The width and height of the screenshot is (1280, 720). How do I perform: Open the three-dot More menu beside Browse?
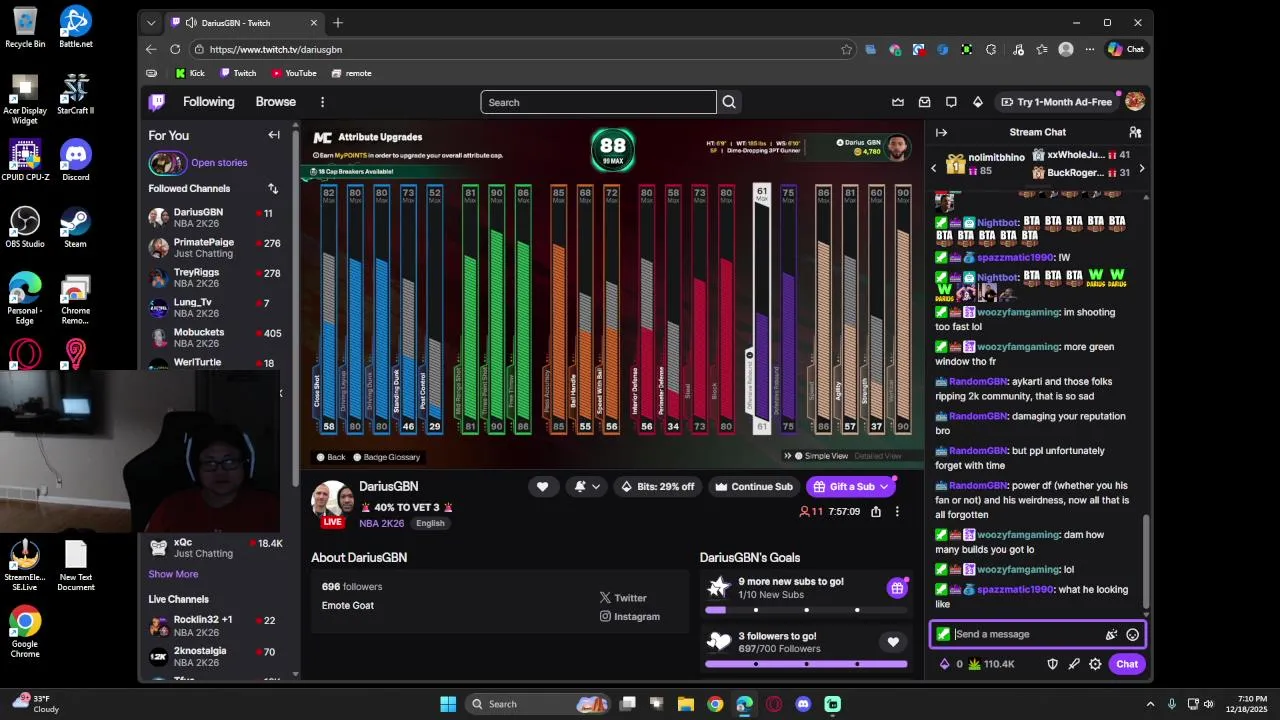[322, 102]
